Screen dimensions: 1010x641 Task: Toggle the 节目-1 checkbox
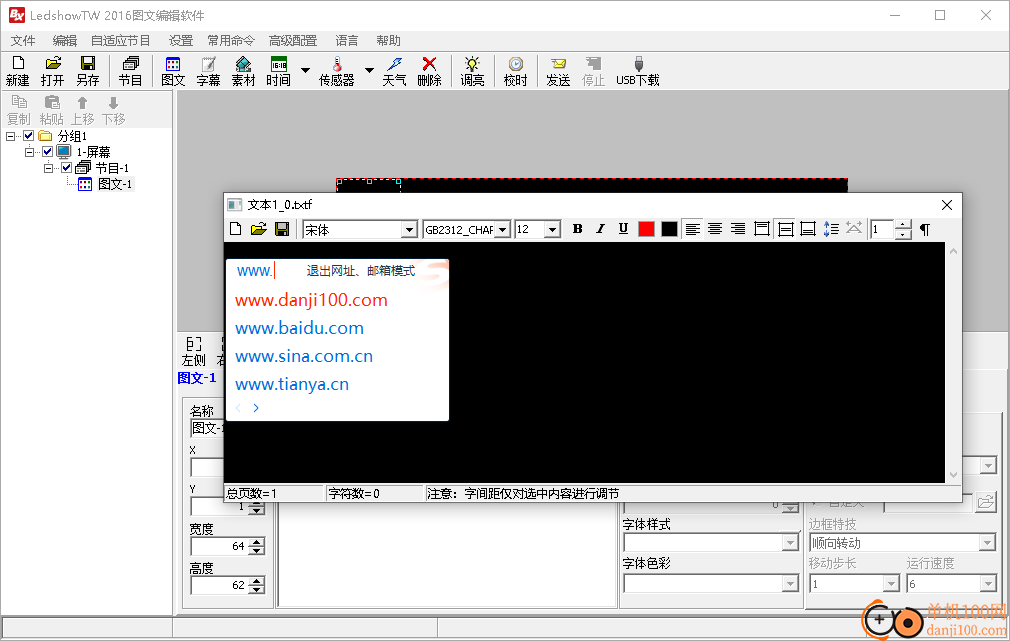pos(66,167)
